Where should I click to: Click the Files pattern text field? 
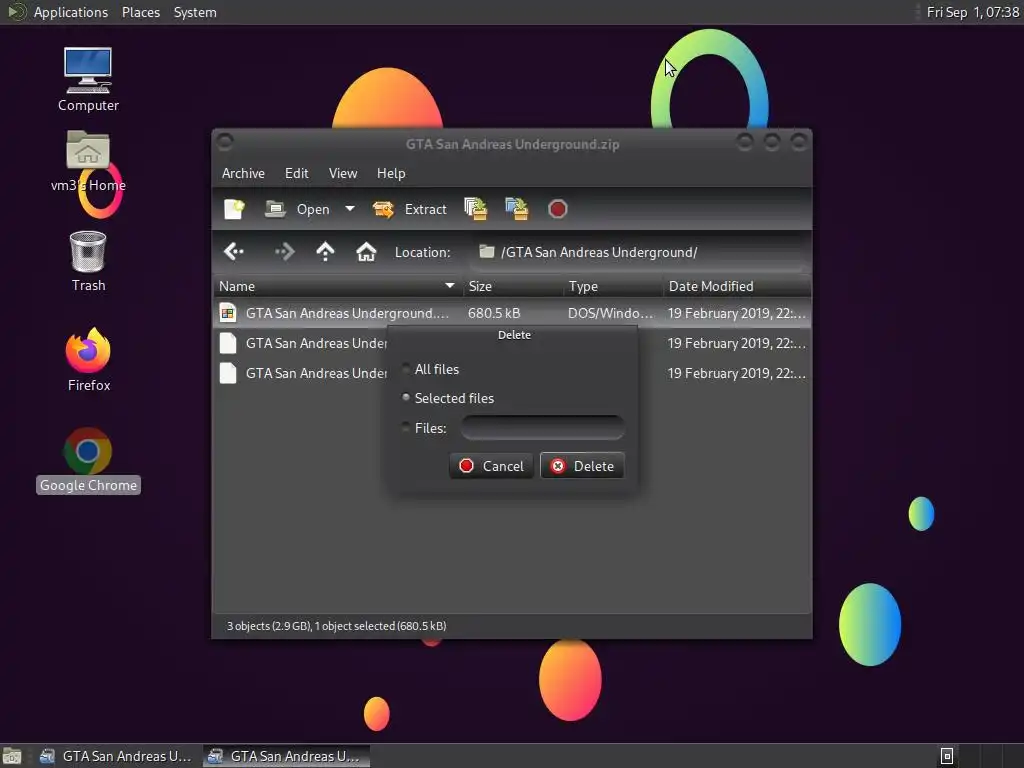542,428
